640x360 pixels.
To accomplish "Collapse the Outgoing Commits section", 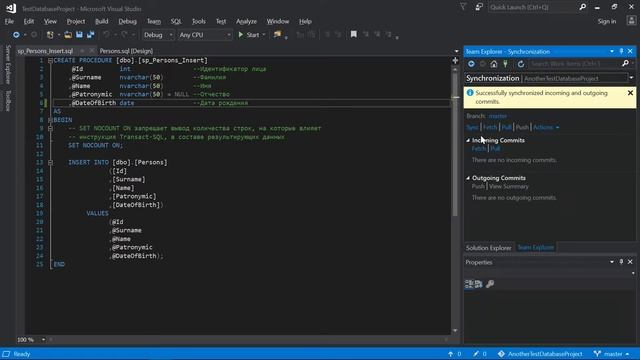I will tap(468, 178).
